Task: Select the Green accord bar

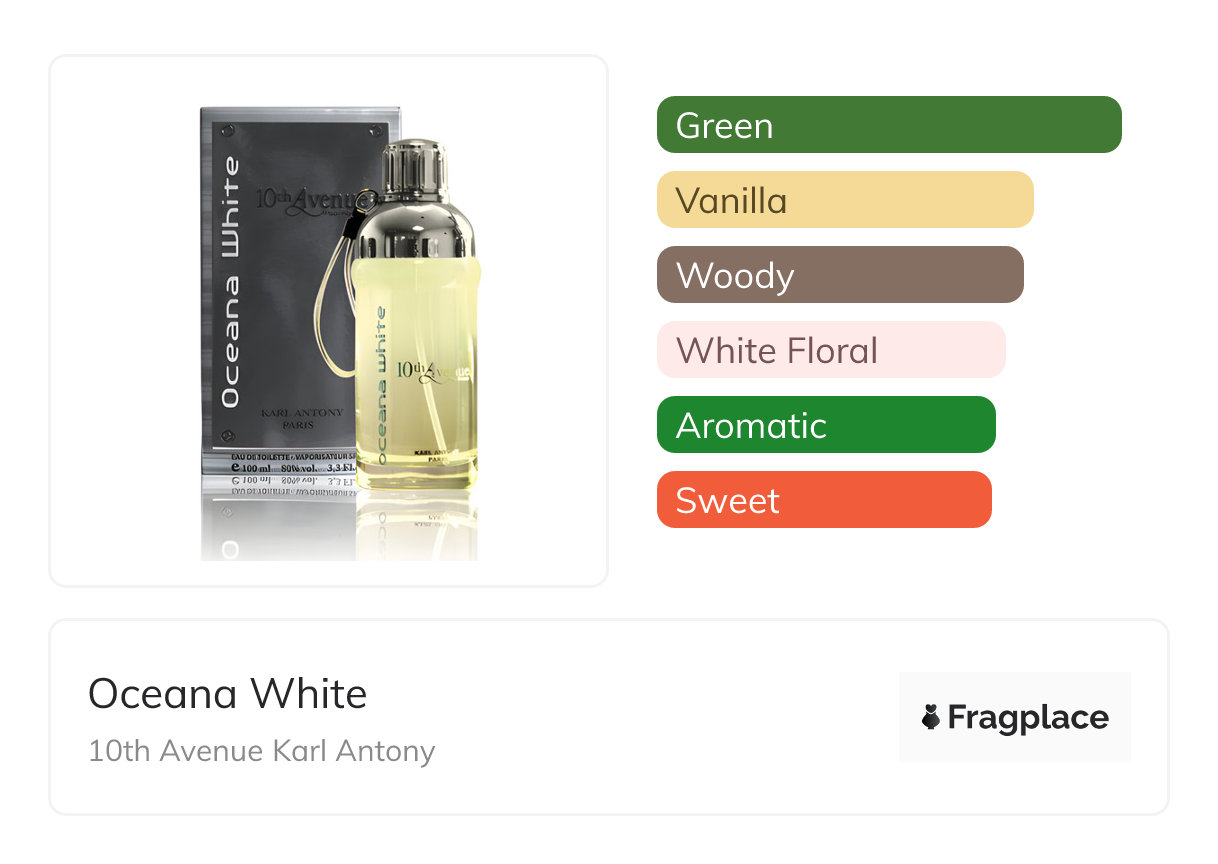Action: (x=889, y=125)
